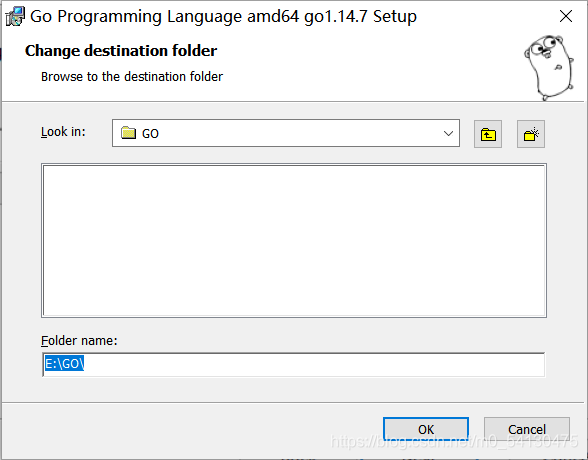588x460 pixels.
Task: Click the Look in label
Action: [x=63, y=132]
